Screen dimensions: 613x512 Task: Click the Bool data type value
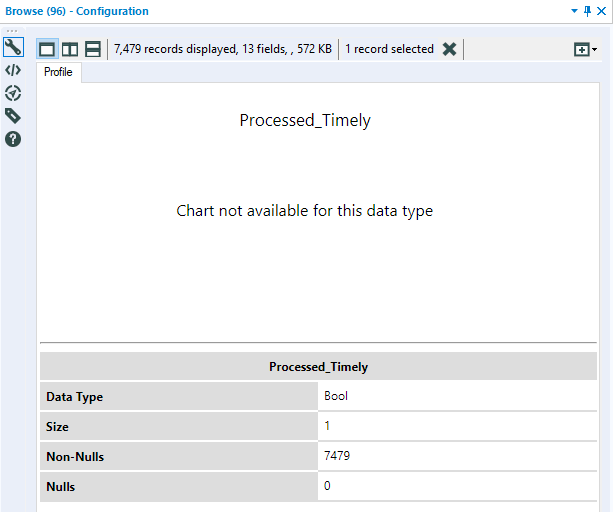(x=336, y=396)
